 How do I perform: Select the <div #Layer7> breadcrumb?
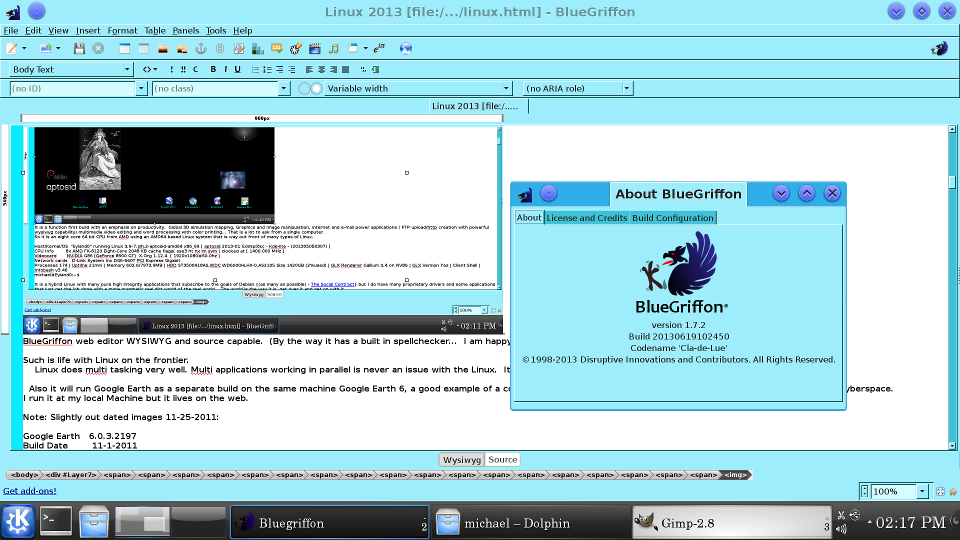pos(71,475)
